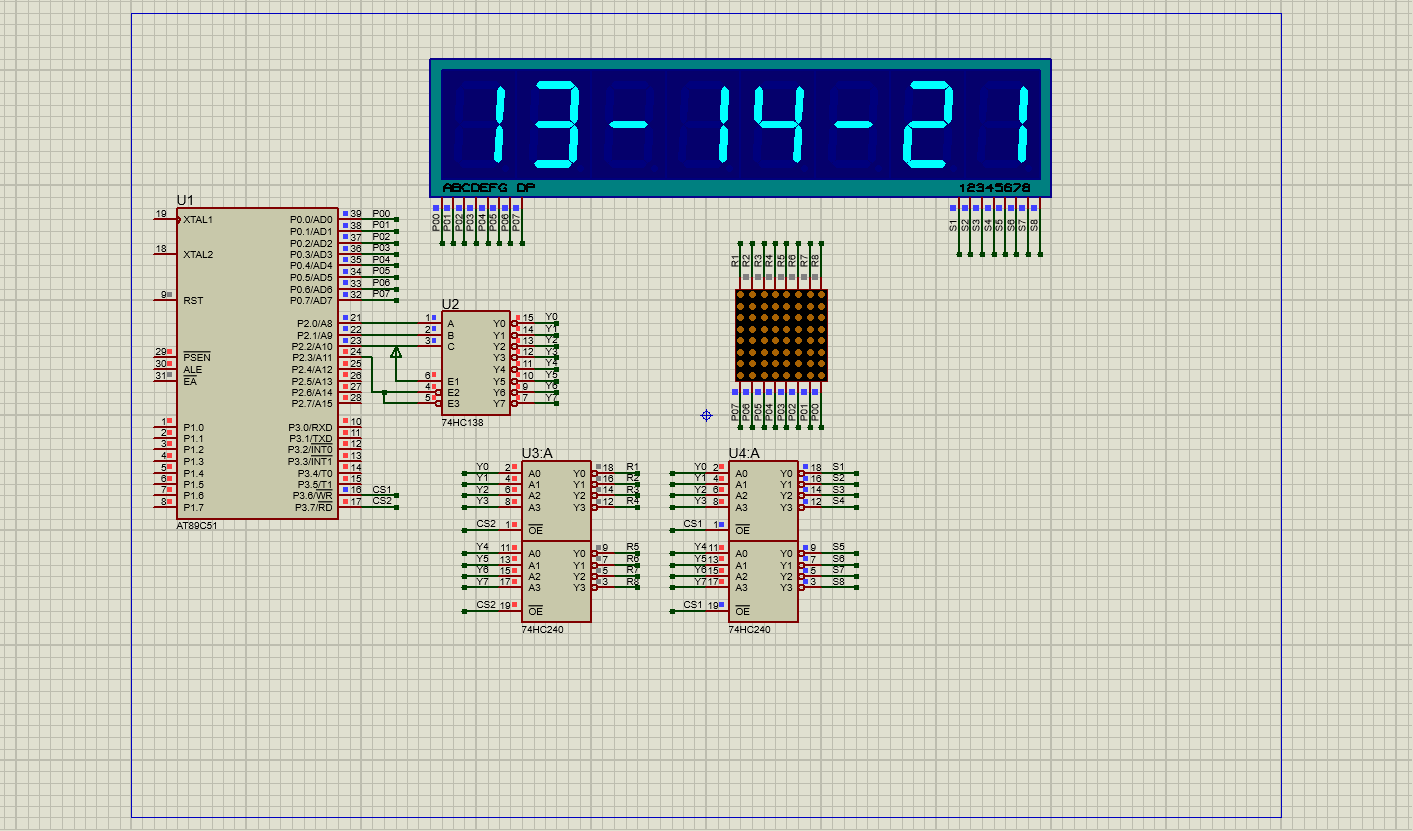Viewport: 1413px width, 831px height.
Task: Select the 74HC138 decoder U2 body
Action: click(476, 363)
